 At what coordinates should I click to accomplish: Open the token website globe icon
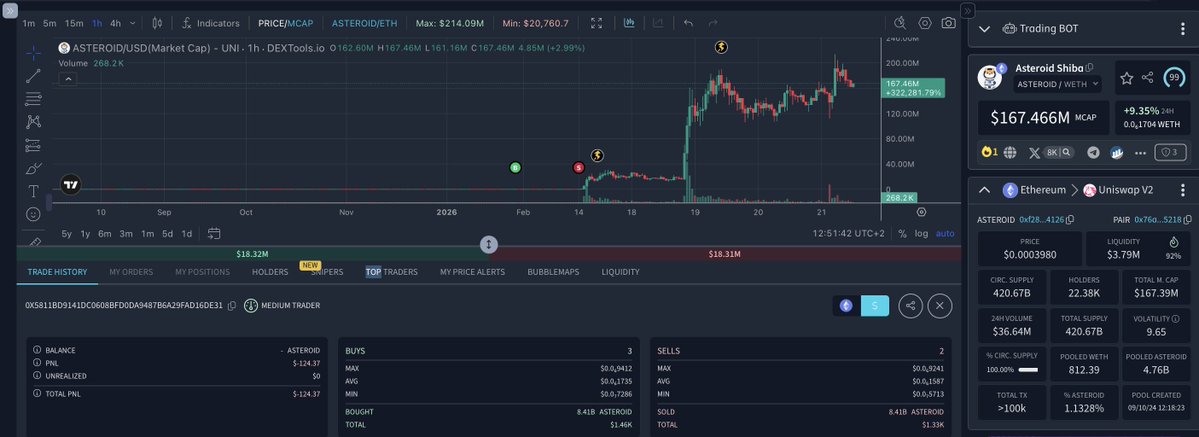[1010, 152]
